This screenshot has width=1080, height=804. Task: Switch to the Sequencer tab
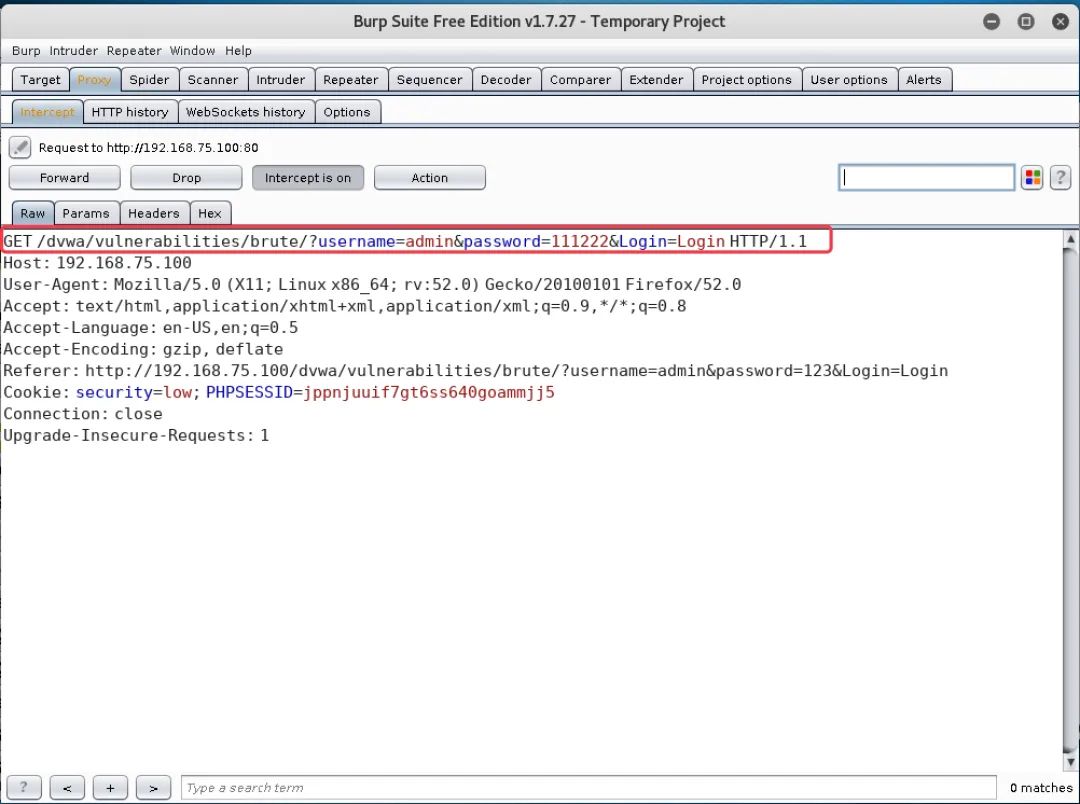point(430,79)
